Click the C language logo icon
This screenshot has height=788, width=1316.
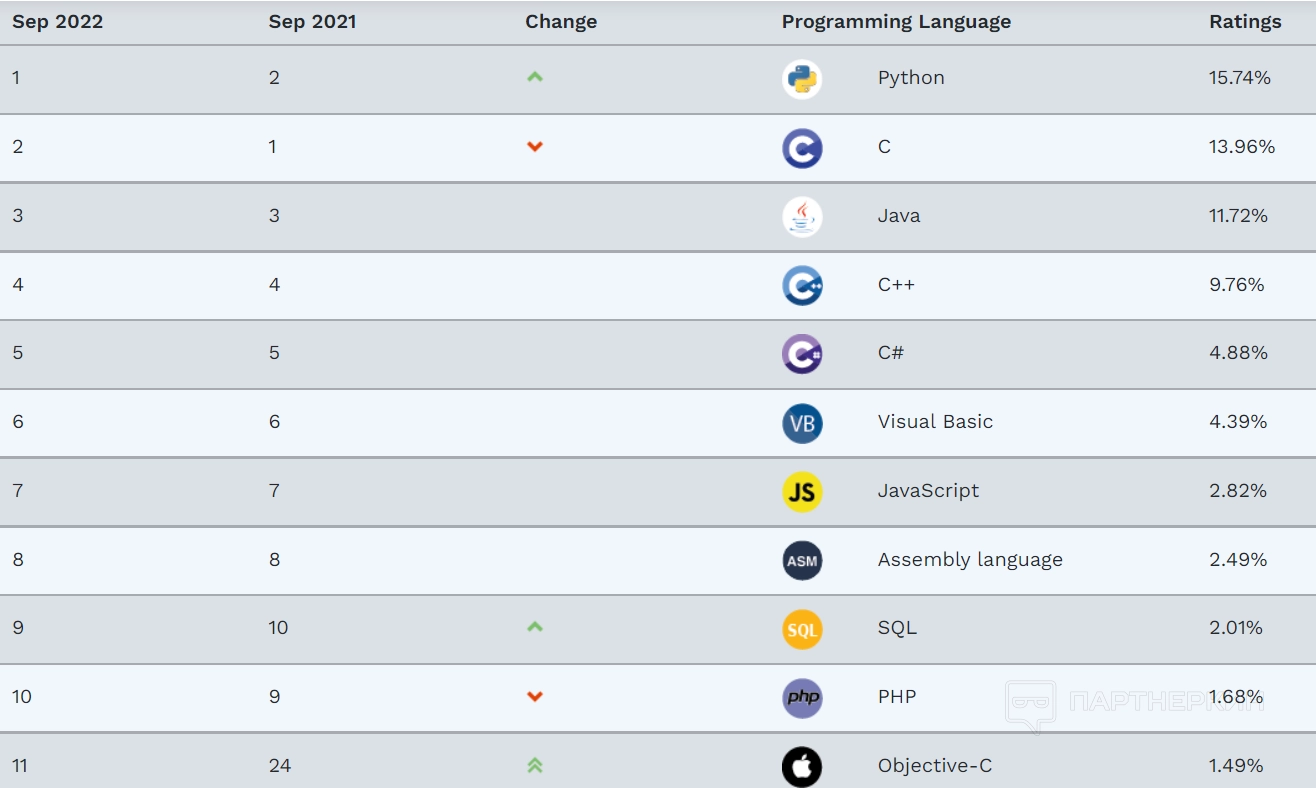click(802, 148)
